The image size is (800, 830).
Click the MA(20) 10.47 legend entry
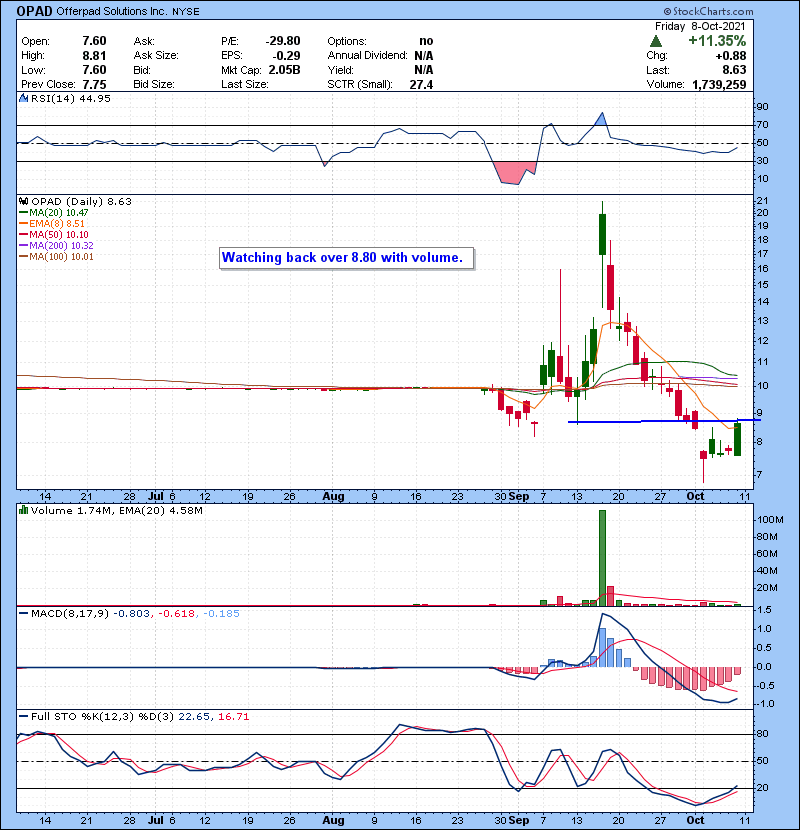click(53, 213)
